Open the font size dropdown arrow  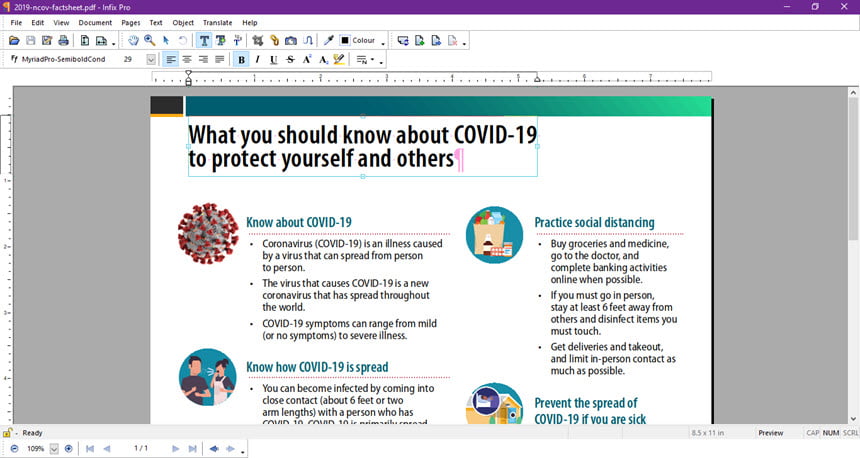click(151, 59)
